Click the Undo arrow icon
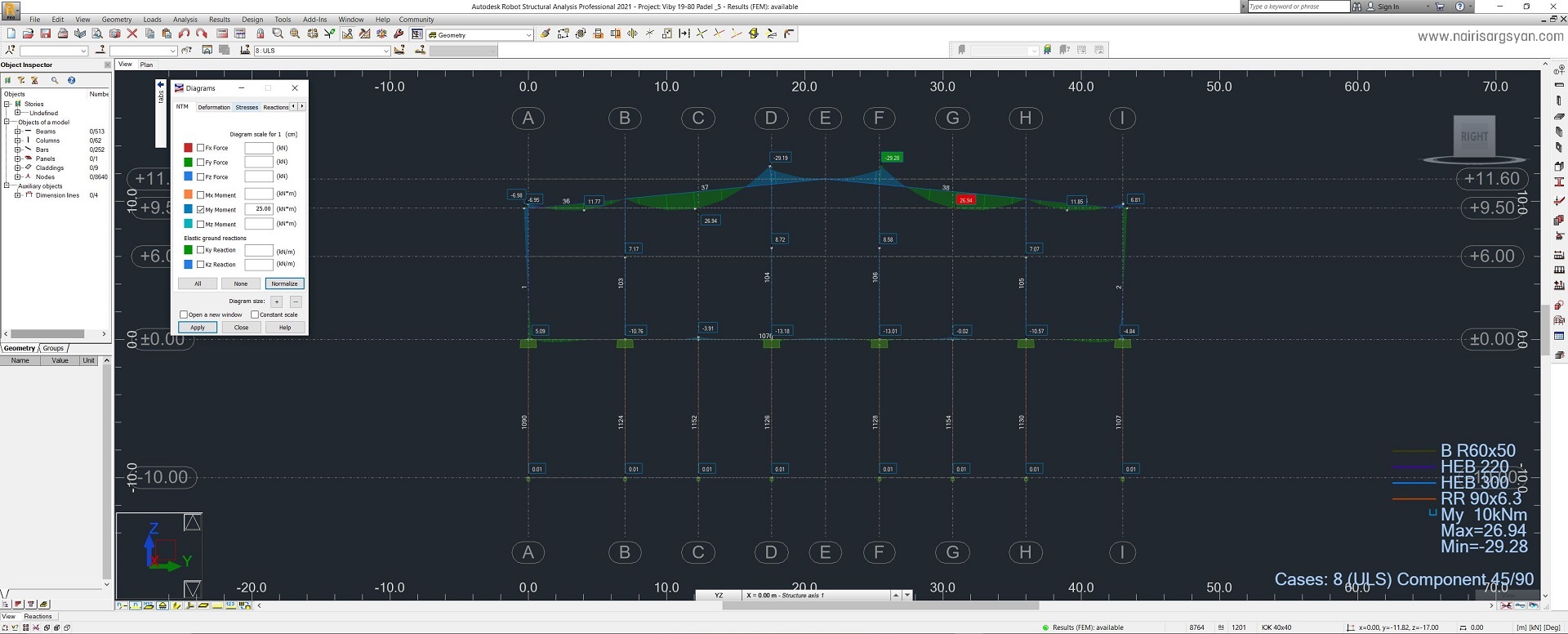Image resolution: width=1568 pixels, height=634 pixels. point(184,34)
